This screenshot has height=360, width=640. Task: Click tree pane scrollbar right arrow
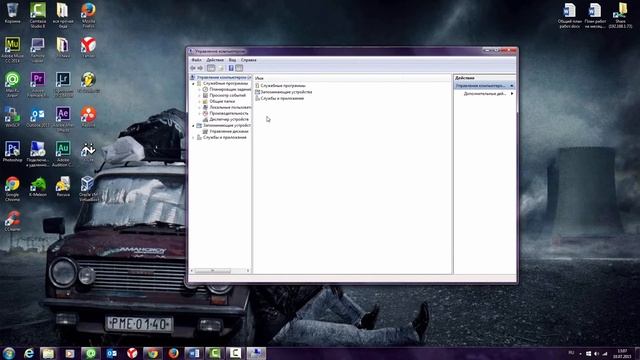click(248, 271)
